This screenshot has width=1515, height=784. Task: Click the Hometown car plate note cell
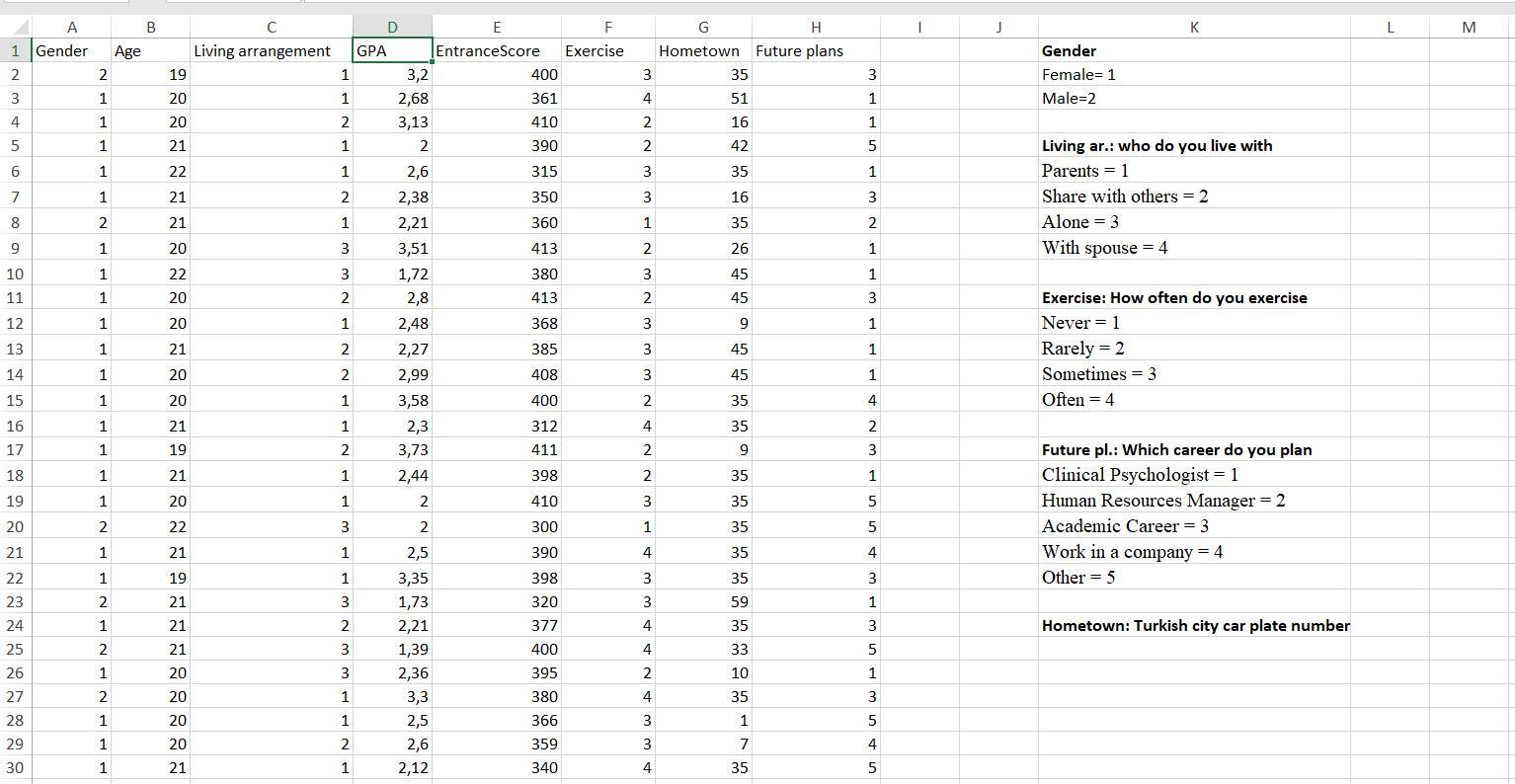tap(1195, 625)
